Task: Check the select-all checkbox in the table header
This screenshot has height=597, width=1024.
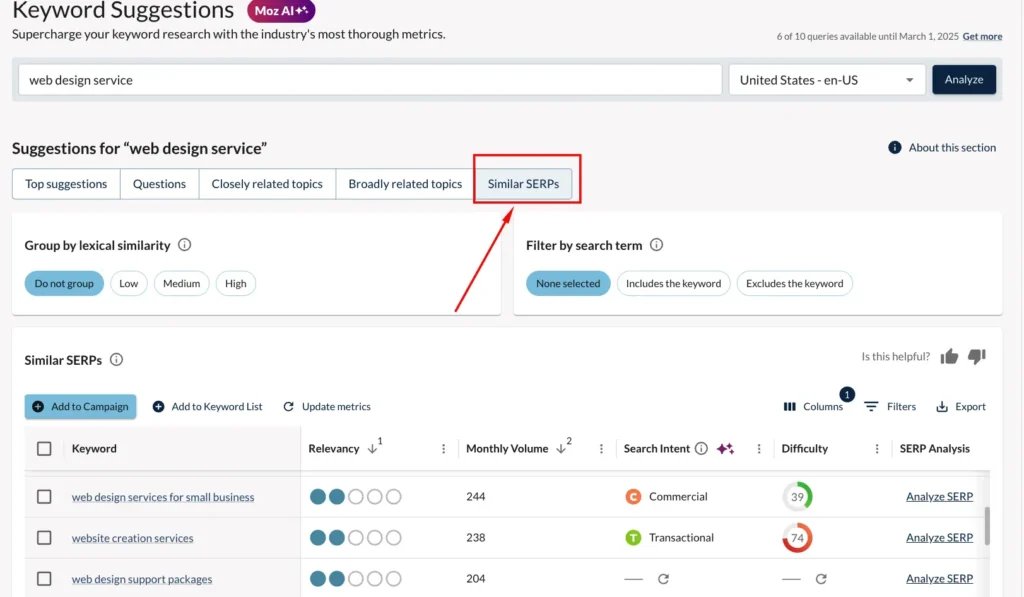Action: [44, 448]
